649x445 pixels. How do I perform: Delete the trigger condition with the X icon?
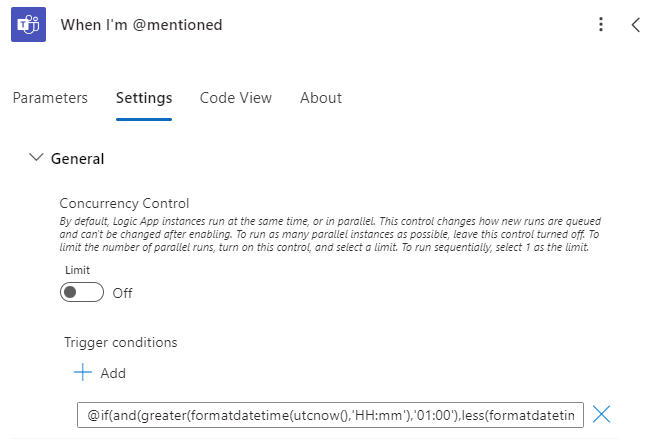click(x=602, y=414)
